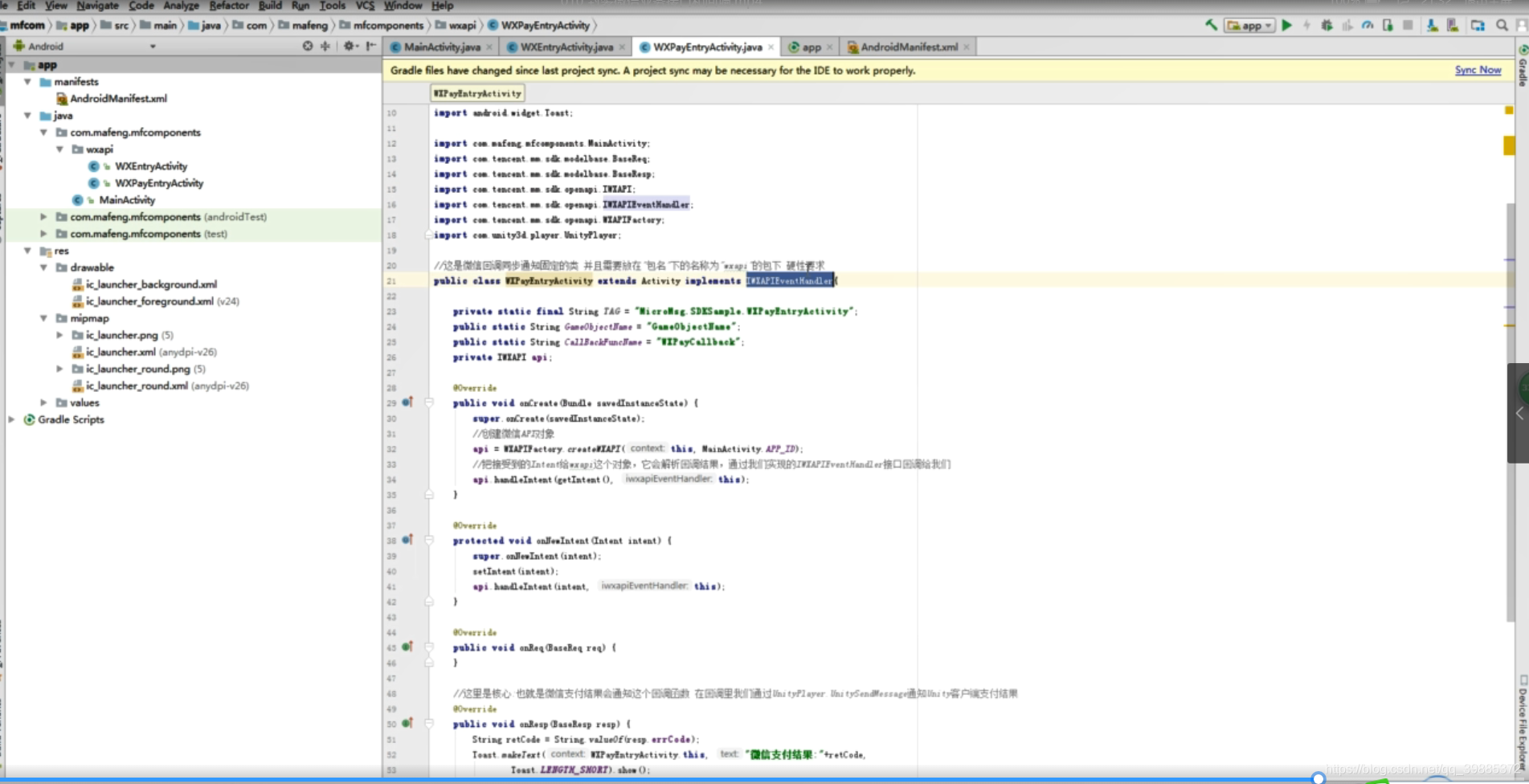Click the Sync Now link
The image size is (1529, 784).
1478,71
